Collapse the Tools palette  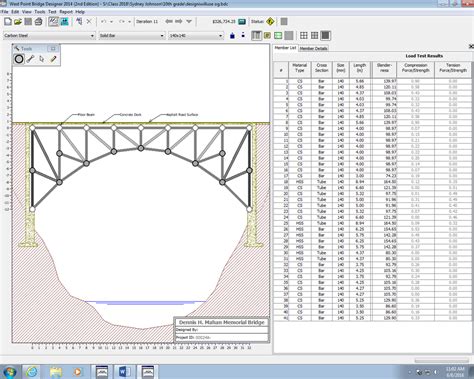[x=53, y=49]
